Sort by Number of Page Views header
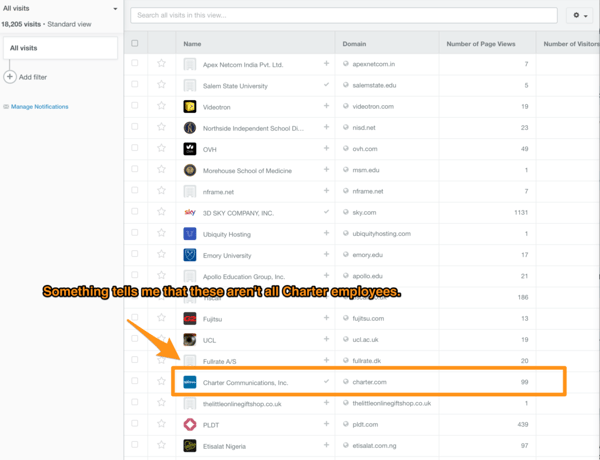 (x=481, y=44)
